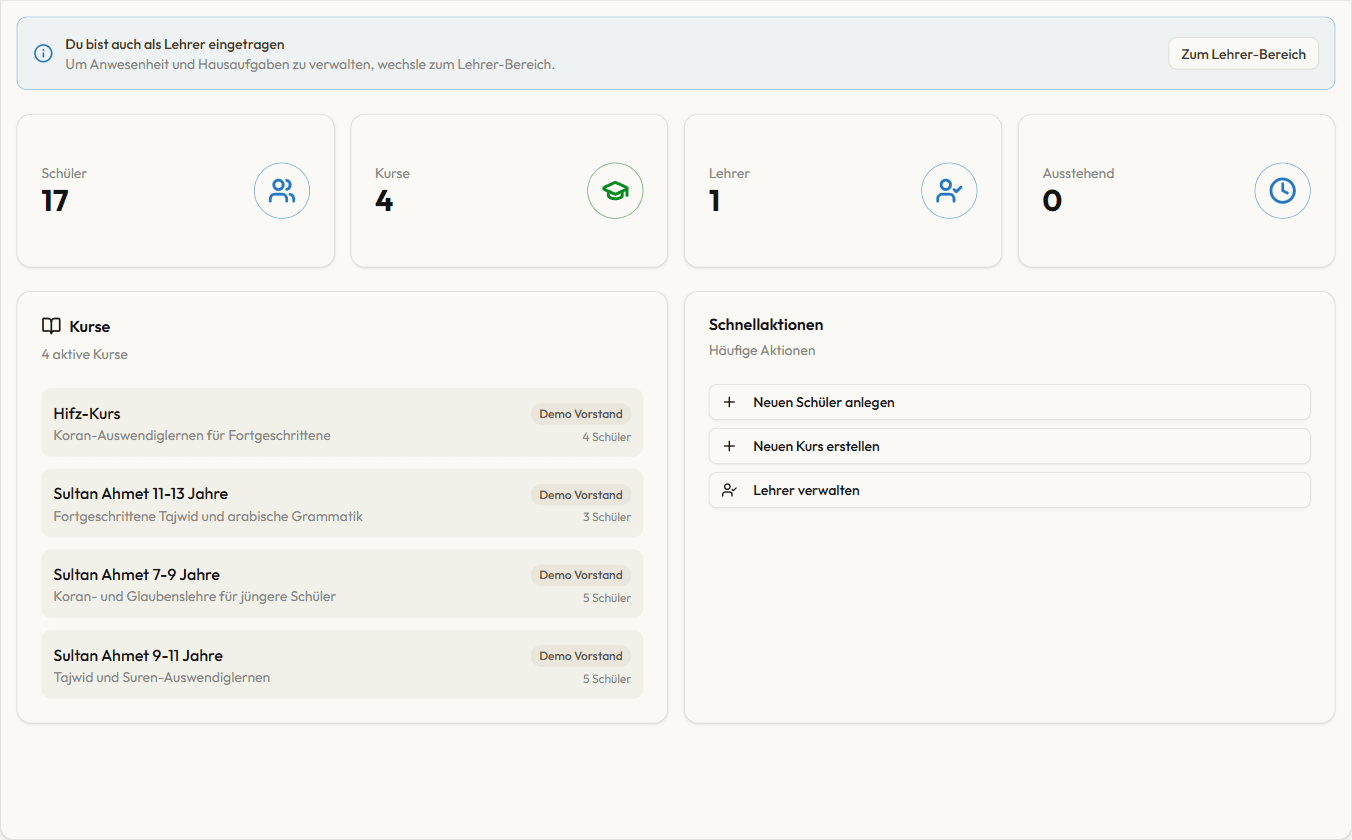Click 'Tajwid und Suren-Auswendiglernen' description
This screenshot has height=840, width=1352.
[162, 678]
